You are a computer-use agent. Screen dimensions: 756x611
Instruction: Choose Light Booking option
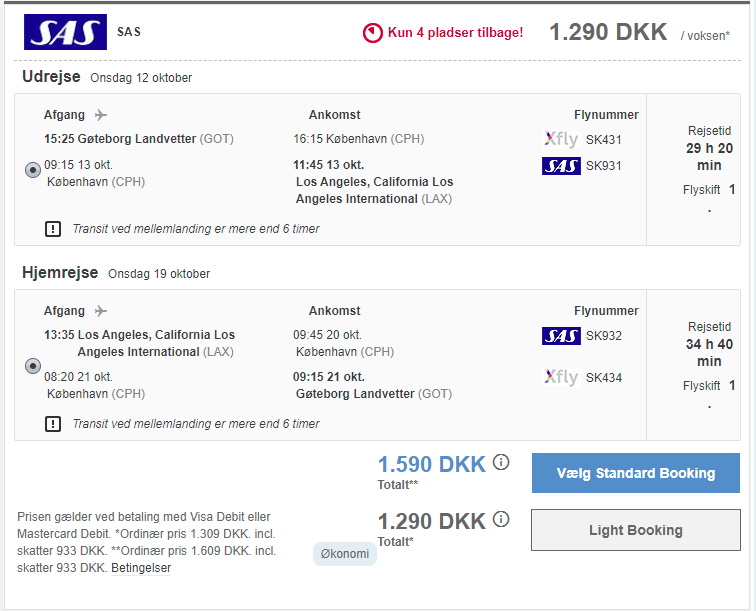pos(635,530)
